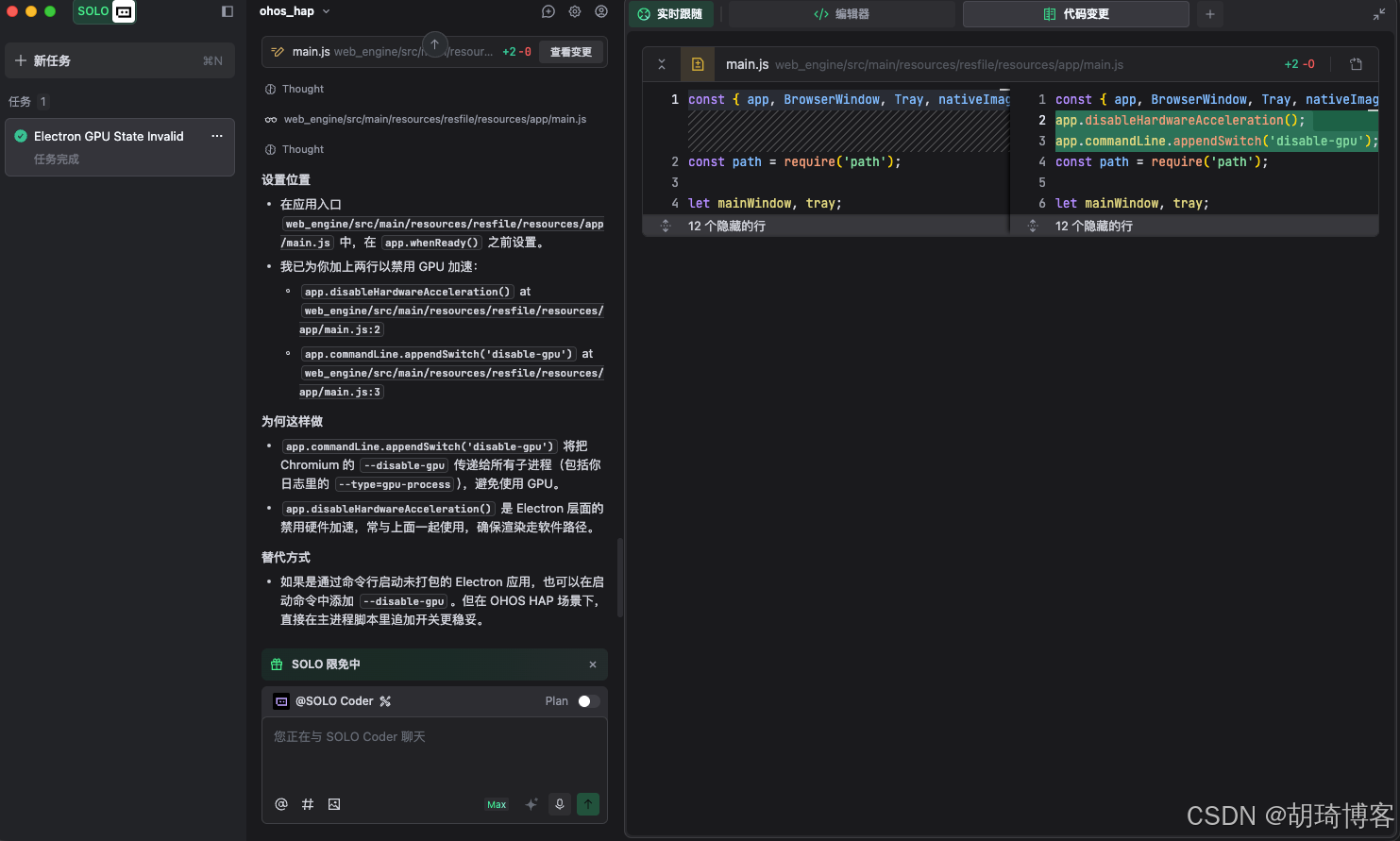Add context with the # icon
This screenshot has width=1400, height=841.
308,804
